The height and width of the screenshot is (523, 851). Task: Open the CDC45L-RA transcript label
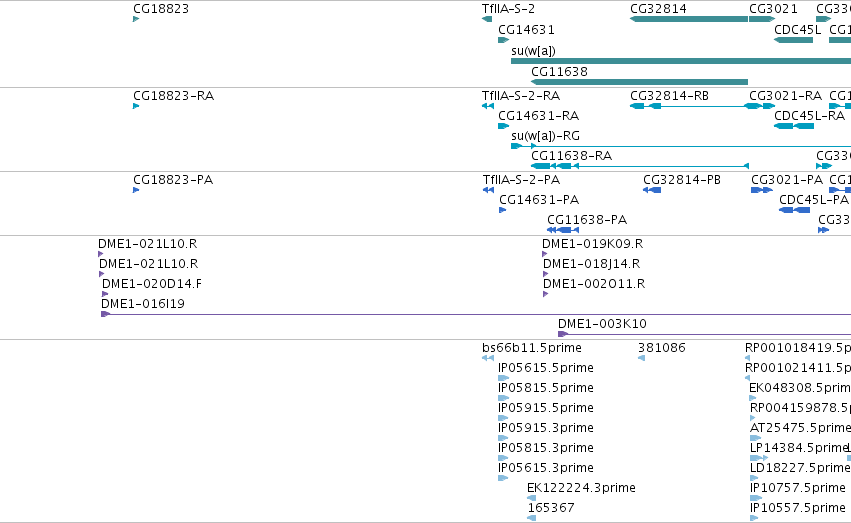point(809,116)
